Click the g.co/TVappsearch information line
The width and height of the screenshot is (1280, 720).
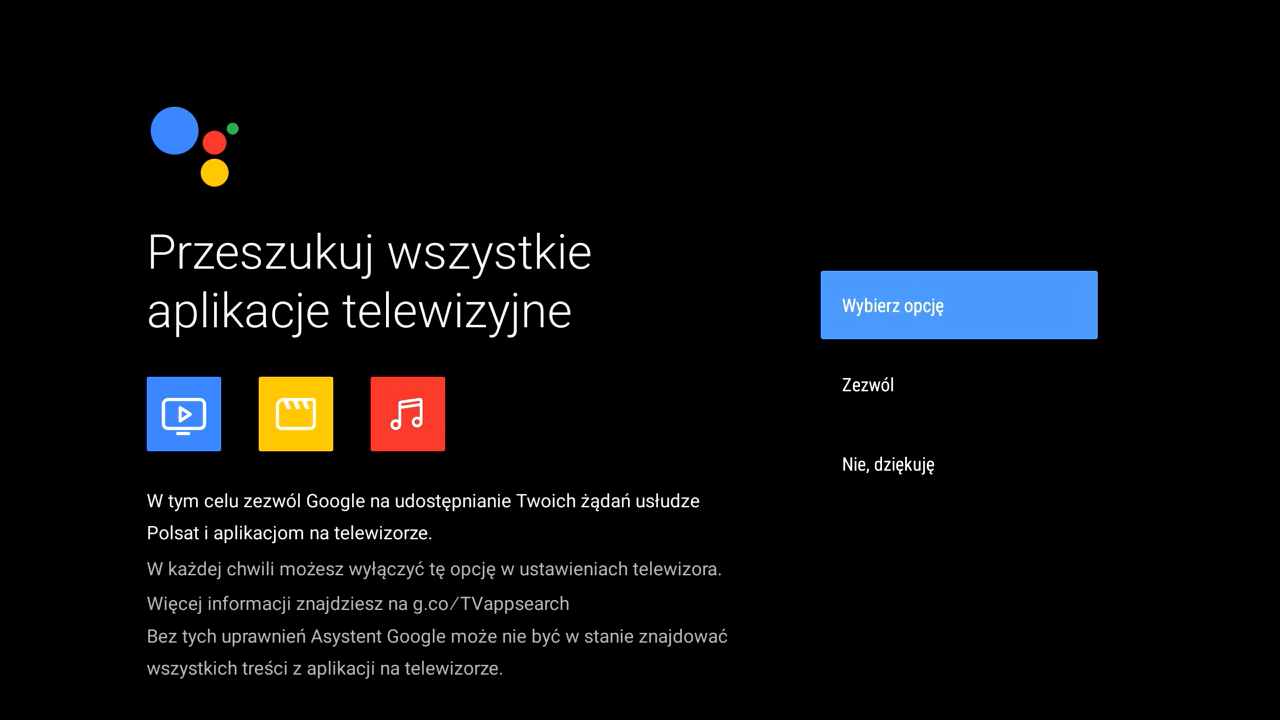pos(358,604)
